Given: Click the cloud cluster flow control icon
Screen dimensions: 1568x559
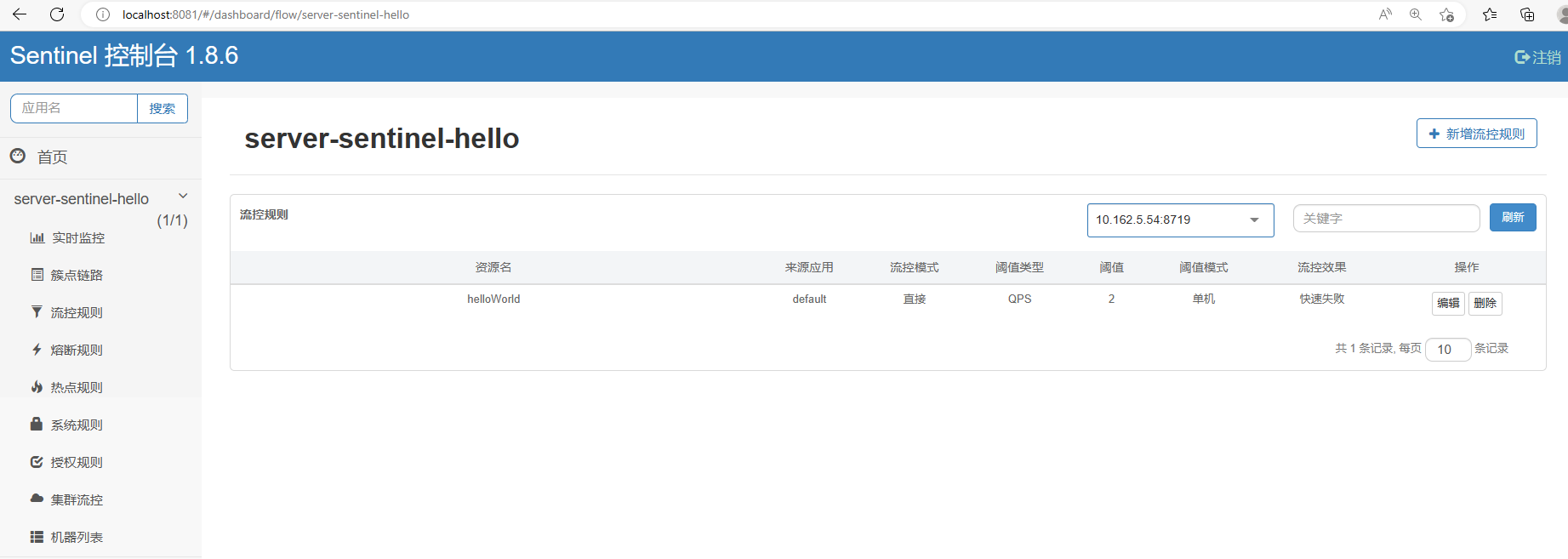Looking at the screenshot, I should (x=37, y=498).
